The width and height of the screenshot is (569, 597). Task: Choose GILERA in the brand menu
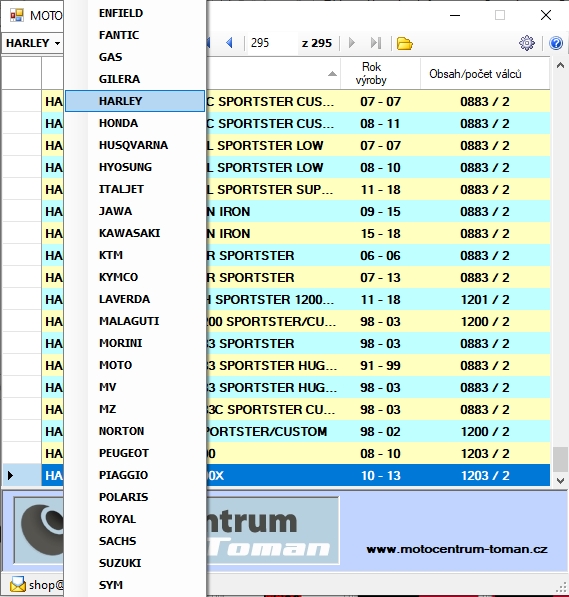(135, 79)
